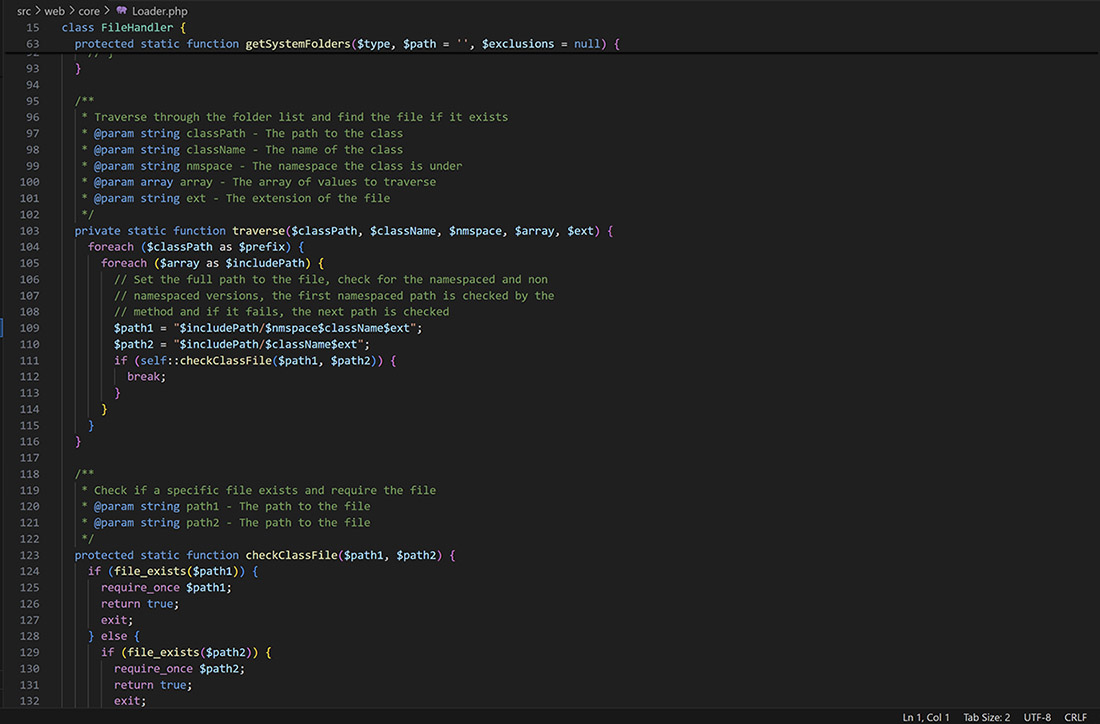The height and width of the screenshot is (724, 1100).
Task: Click the $path1 assignment on line 109
Action: 133,328
